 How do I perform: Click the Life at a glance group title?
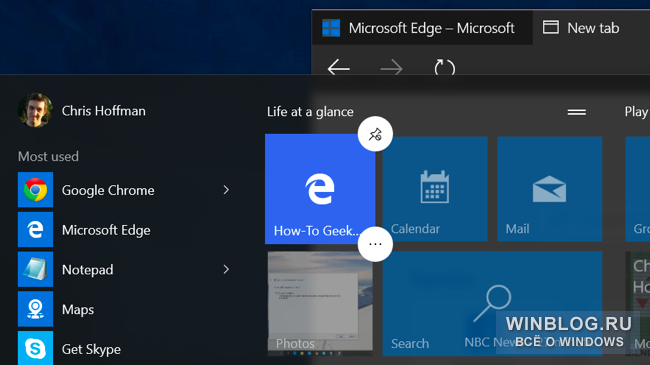pos(310,112)
